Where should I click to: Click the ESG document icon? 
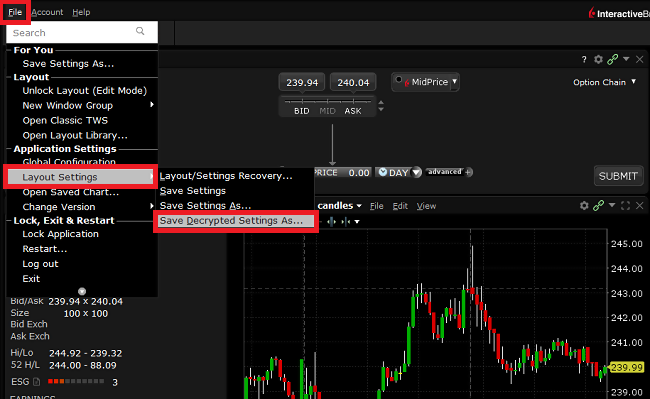pos(36,382)
